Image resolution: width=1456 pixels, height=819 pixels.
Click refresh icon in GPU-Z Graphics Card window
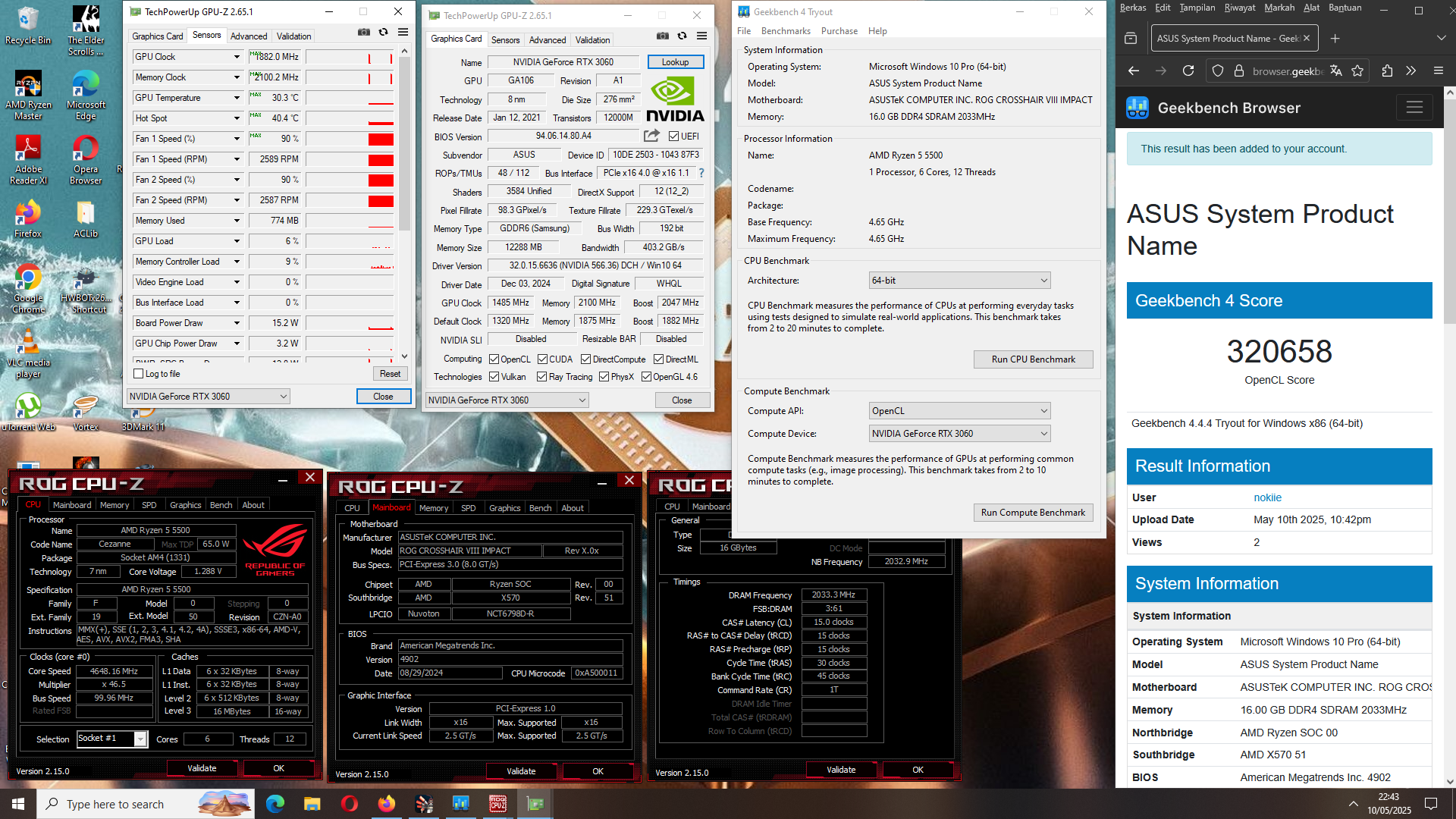(682, 36)
